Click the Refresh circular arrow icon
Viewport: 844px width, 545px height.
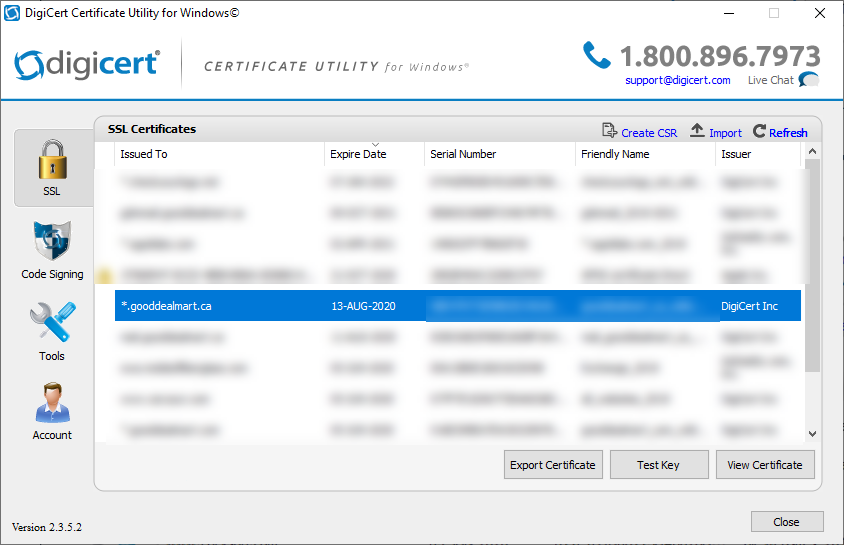(x=759, y=131)
